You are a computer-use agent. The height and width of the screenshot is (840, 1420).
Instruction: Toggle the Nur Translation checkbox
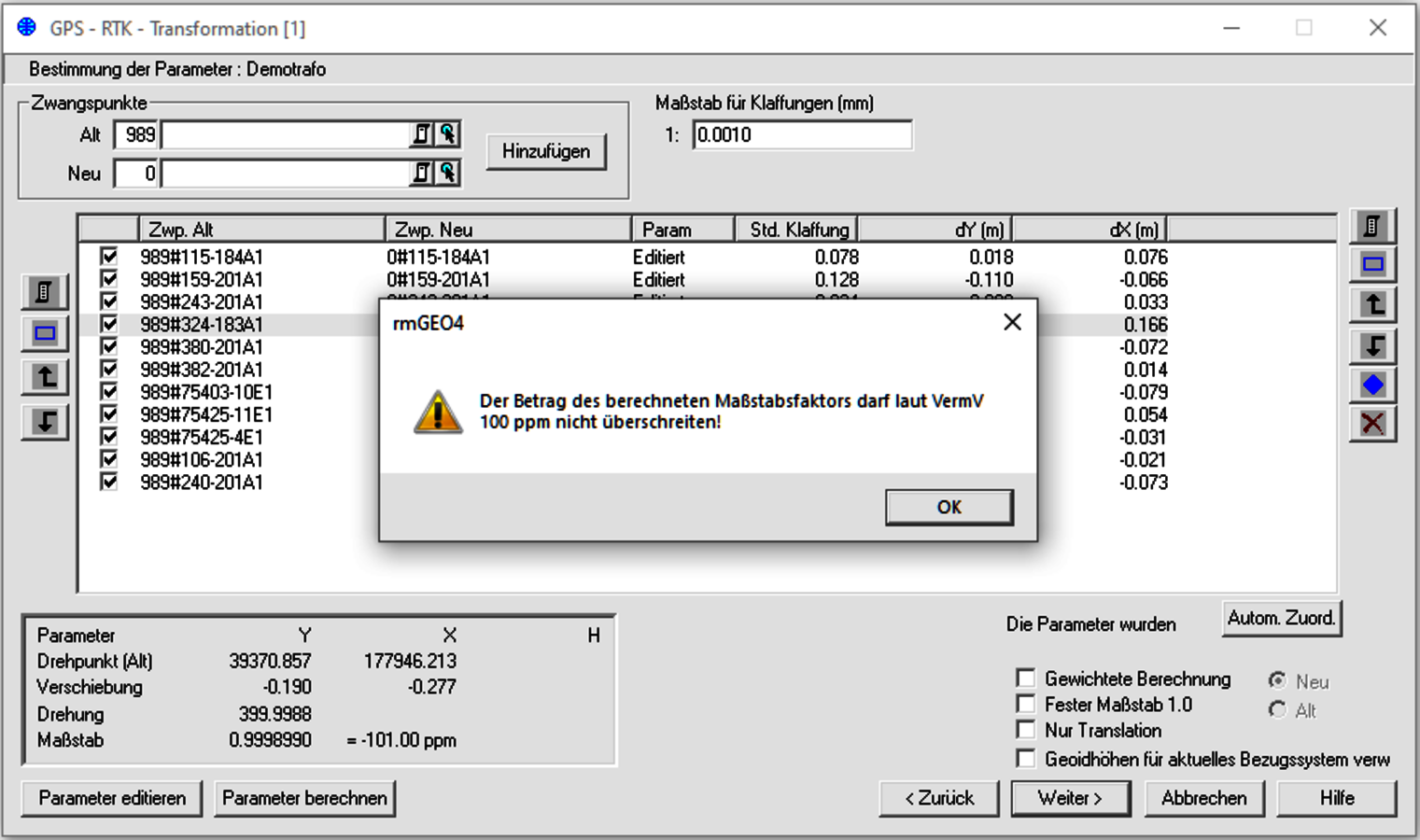[x=1026, y=730]
